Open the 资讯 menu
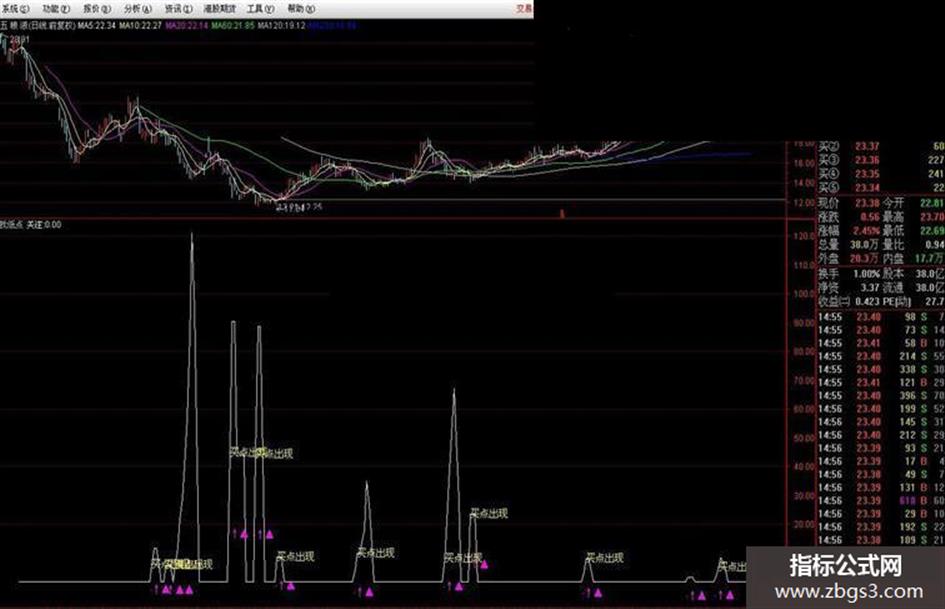The image size is (945, 609). tap(178, 8)
